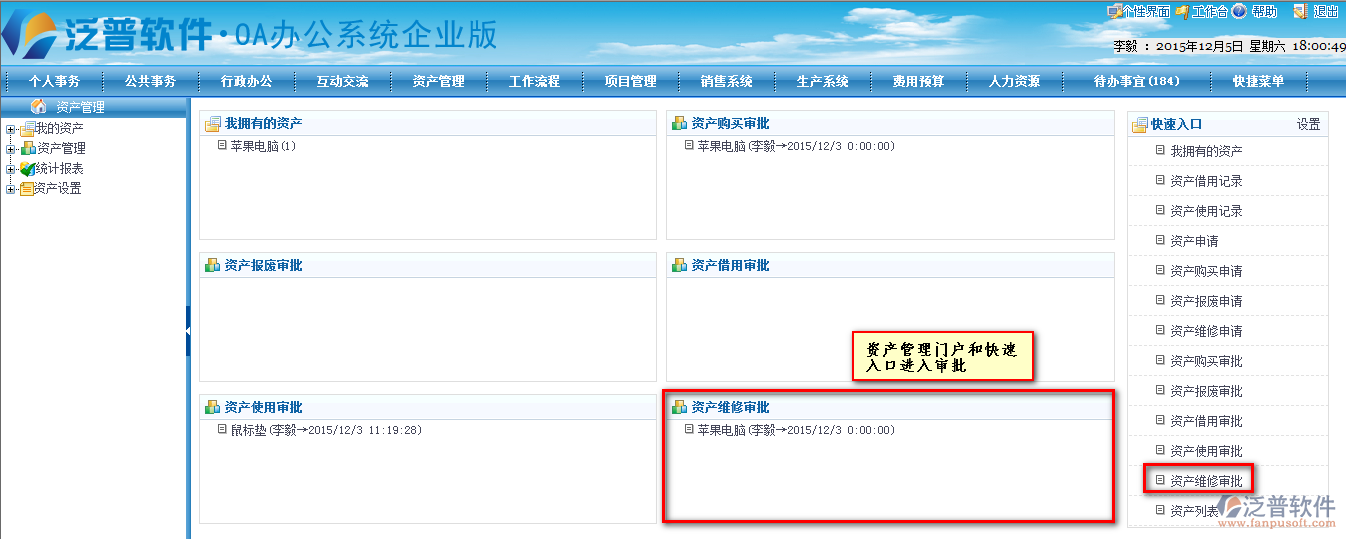Click the 资产管理 blocks icon in tree
This screenshot has width=1346, height=539.
coord(27,148)
